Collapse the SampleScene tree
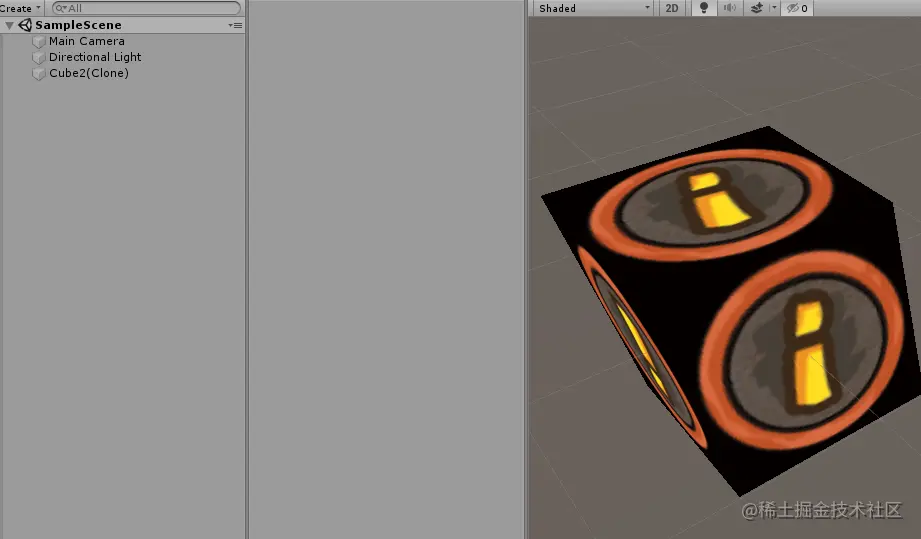 pyautogui.click(x=9, y=25)
